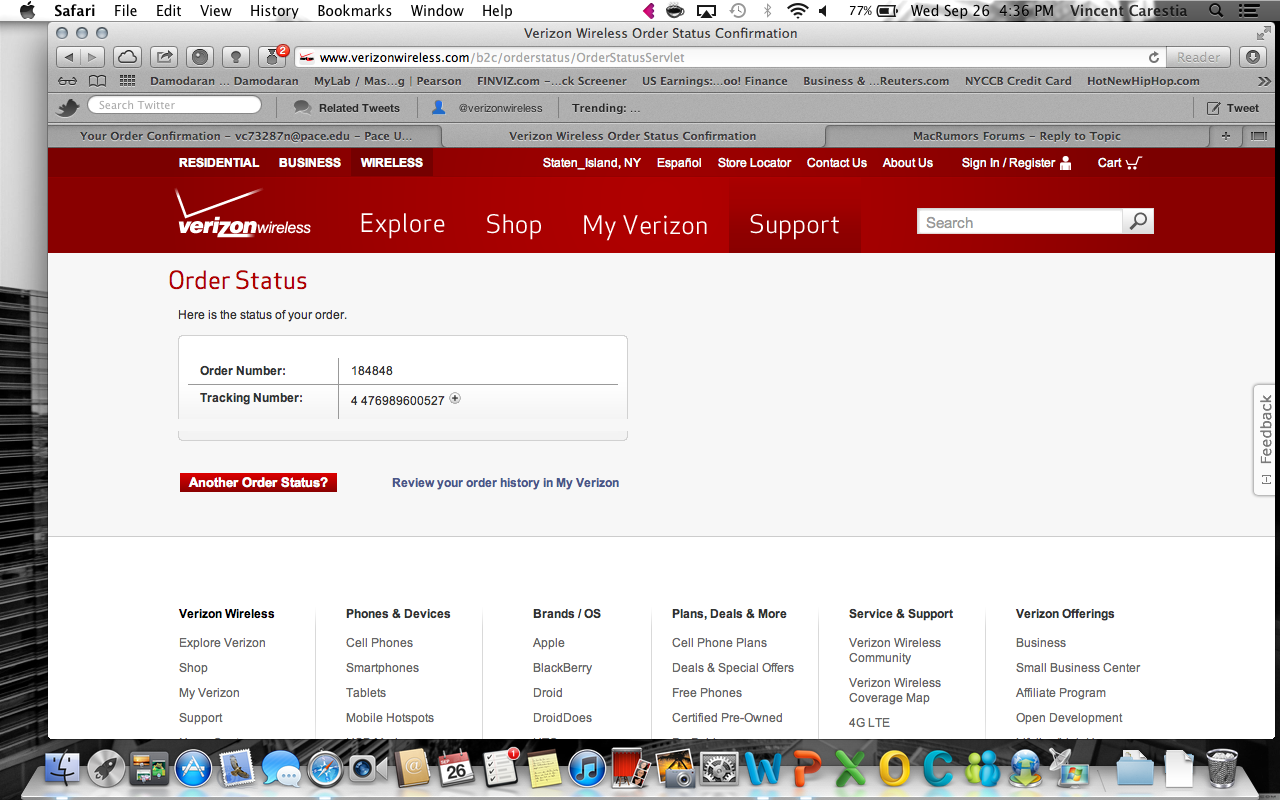Viewport: 1280px width, 800px height.
Task: Open HotNewHipHop.com bookmark
Action: click(1143, 81)
